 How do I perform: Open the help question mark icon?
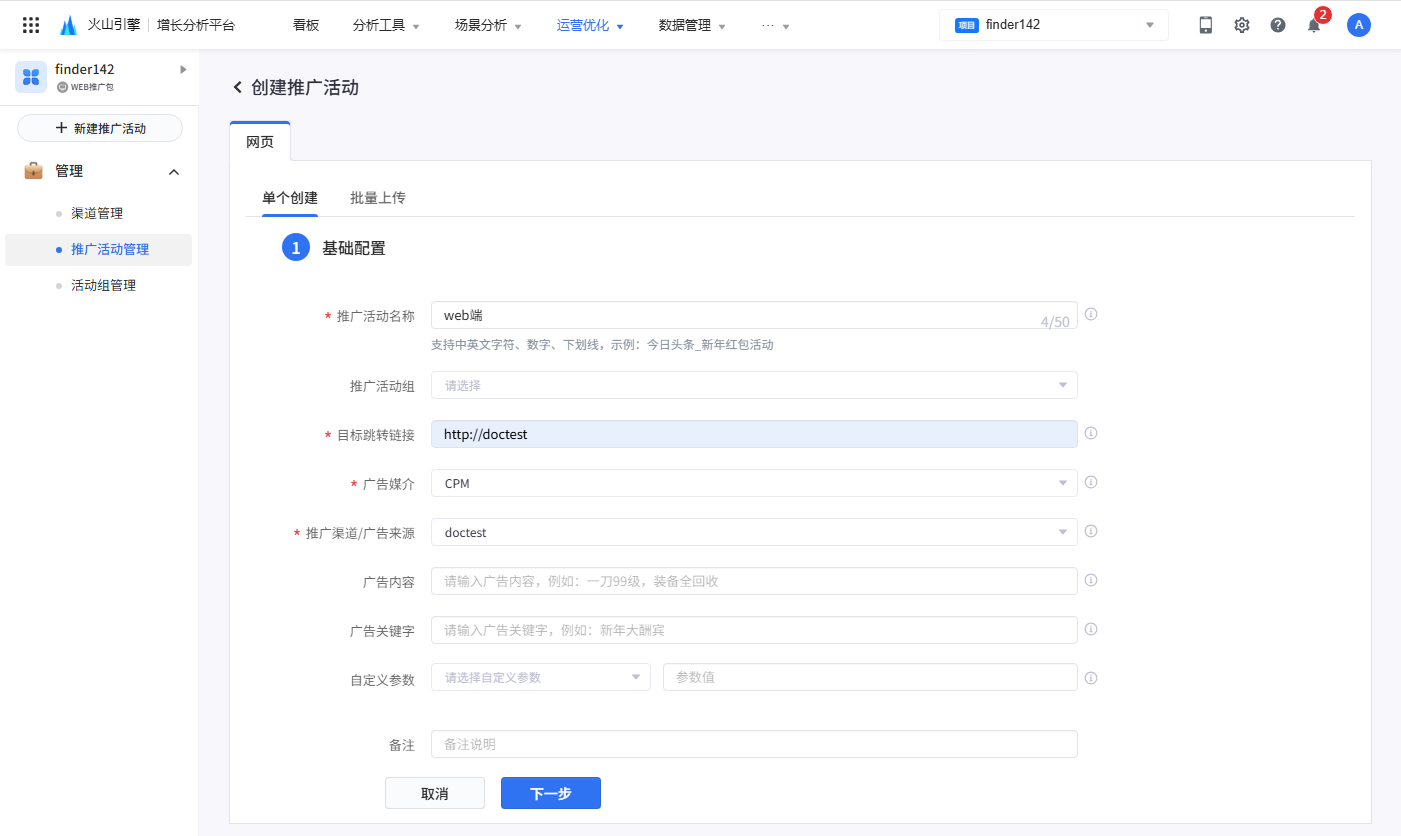click(1278, 25)
